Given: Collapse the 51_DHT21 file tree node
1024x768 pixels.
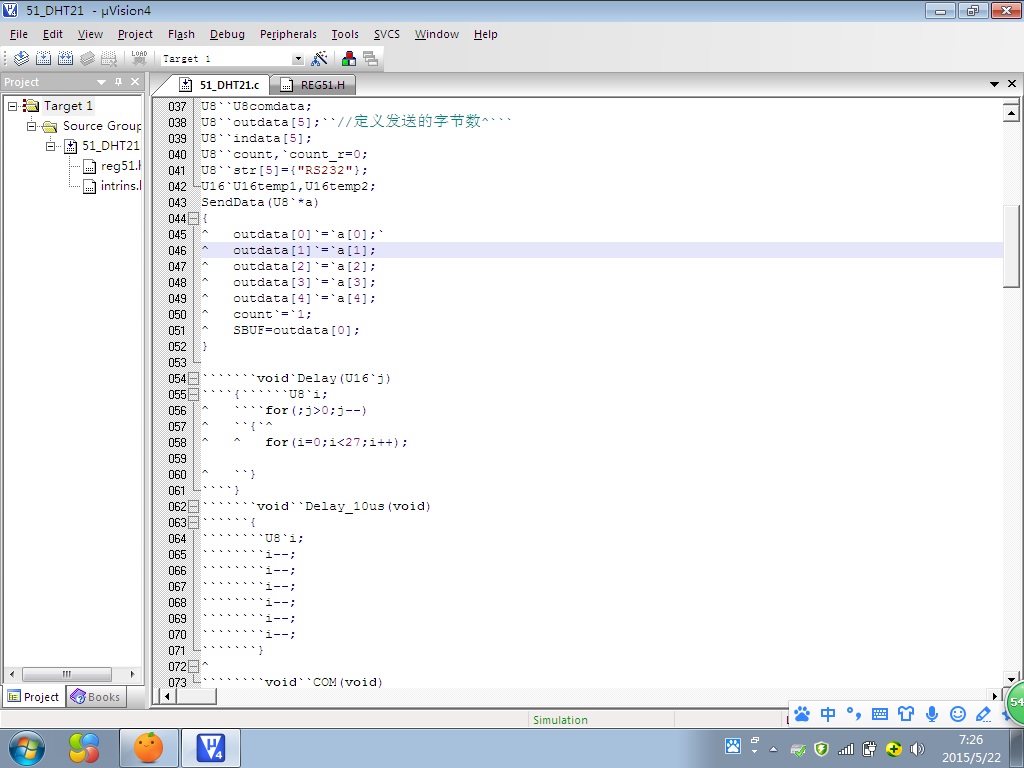Looking at the screenshot, I should pos(51,146).
